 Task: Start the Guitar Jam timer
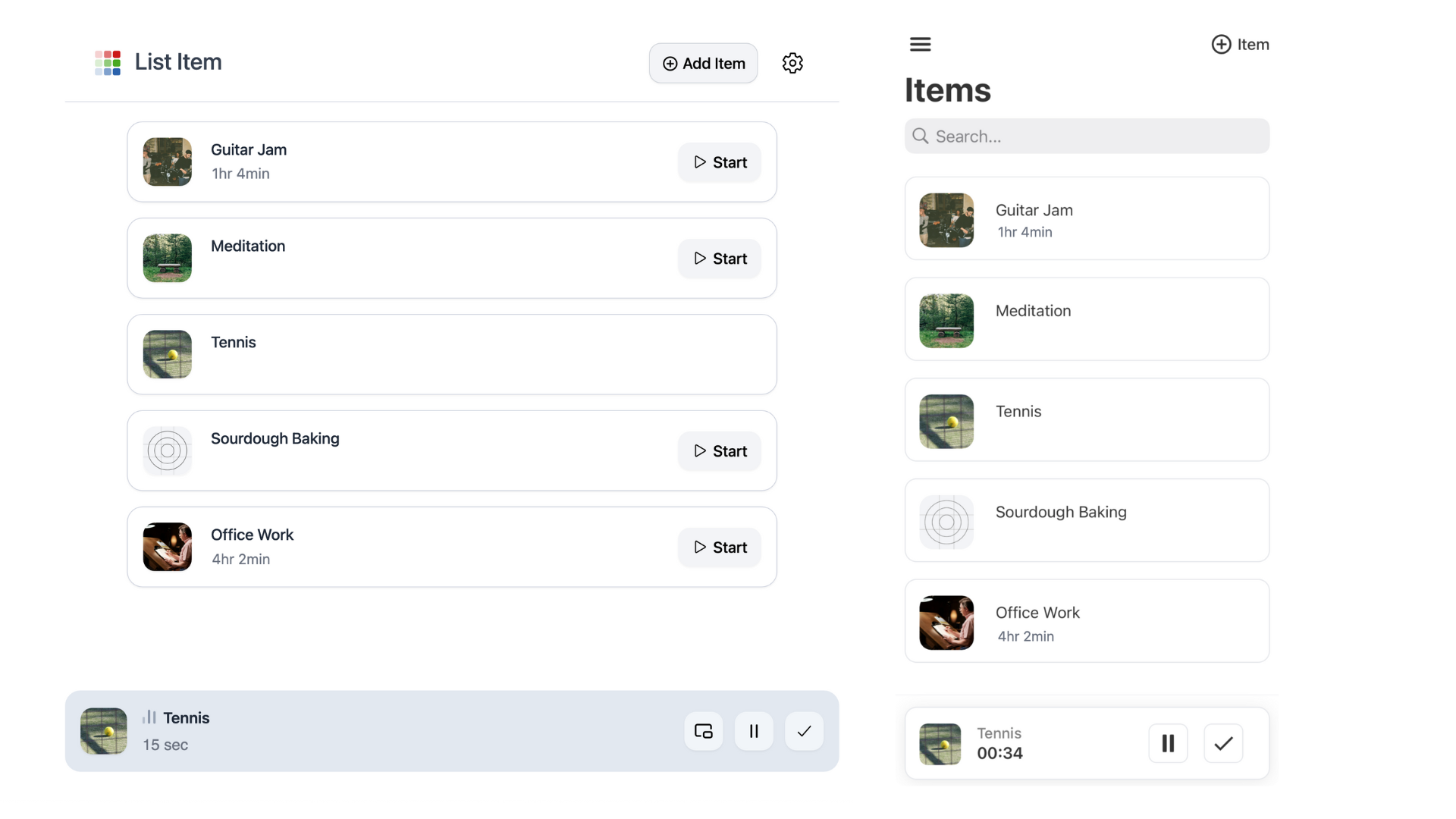720,162
